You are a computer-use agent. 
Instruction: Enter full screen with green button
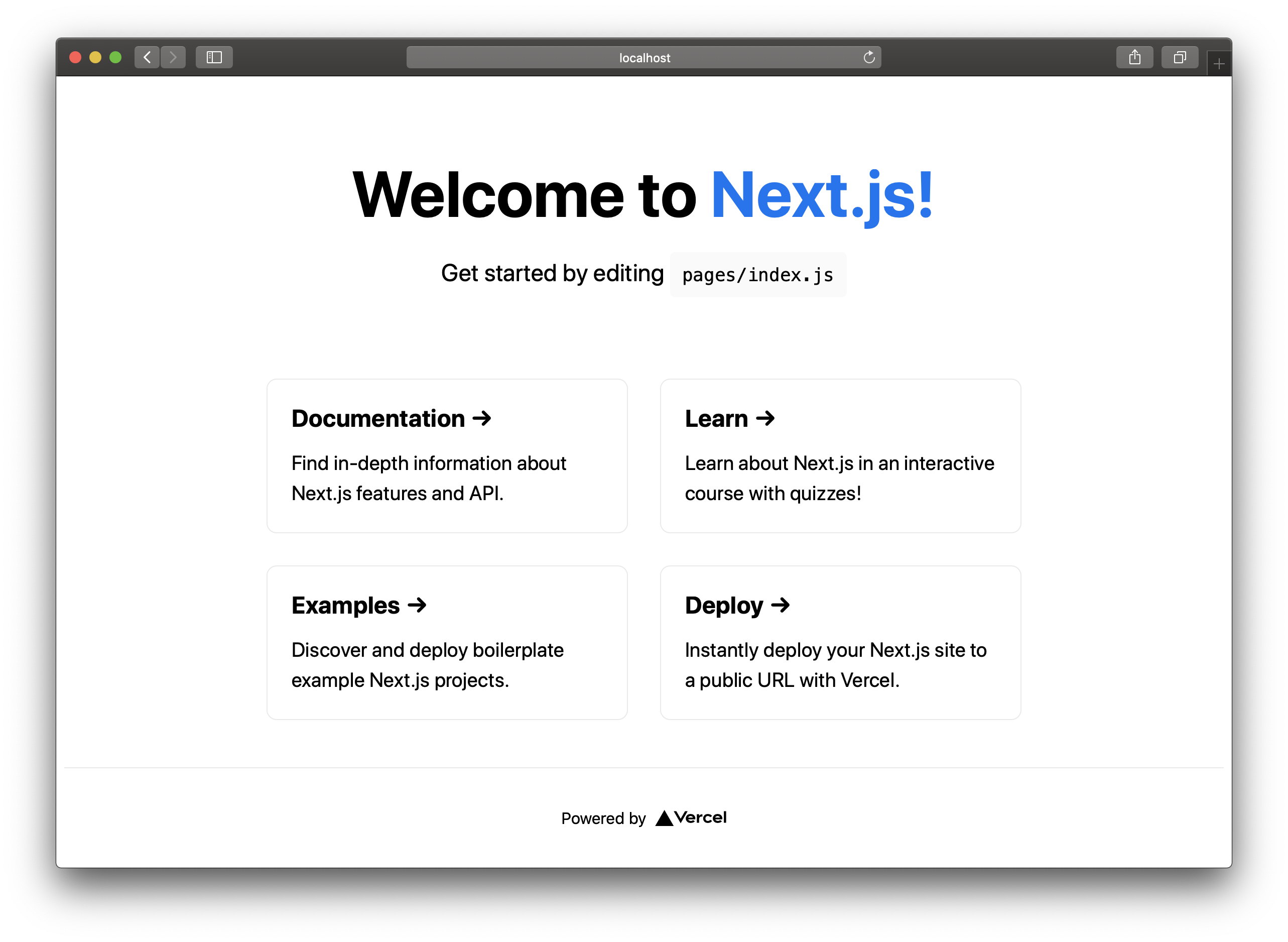pos(115,57)
